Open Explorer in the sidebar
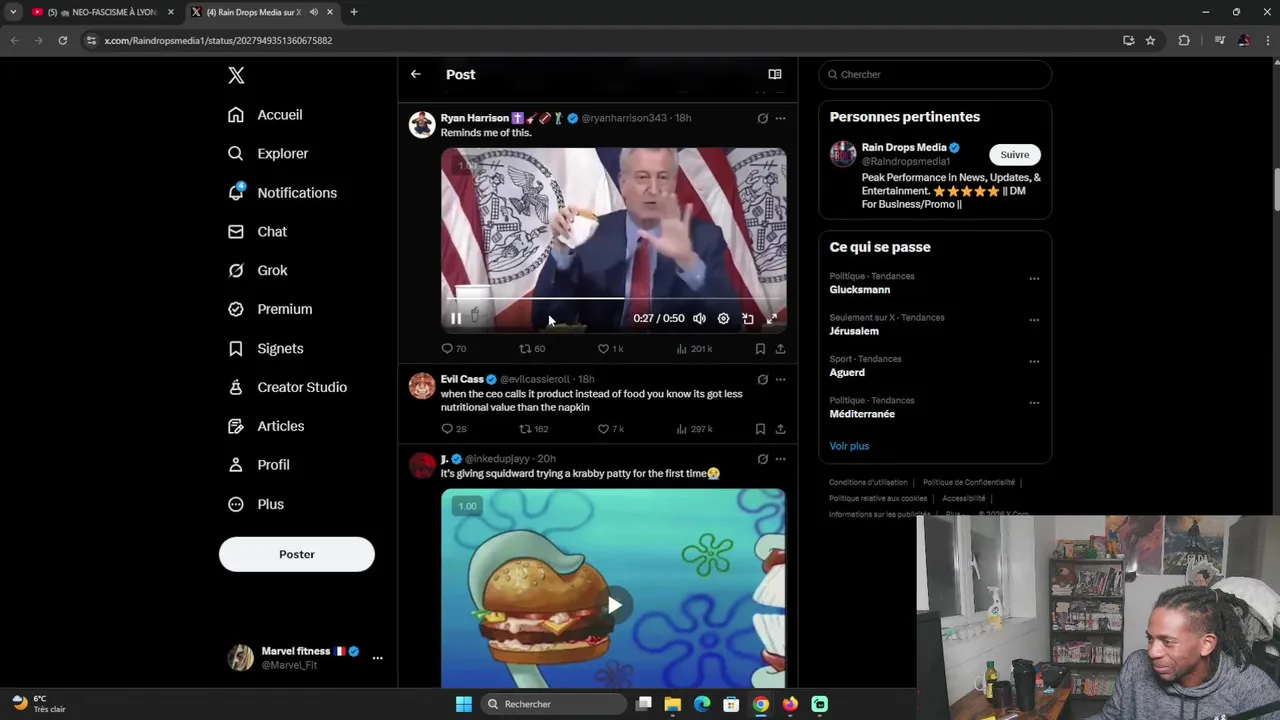The image size is (1280, 720). (268, 154)
